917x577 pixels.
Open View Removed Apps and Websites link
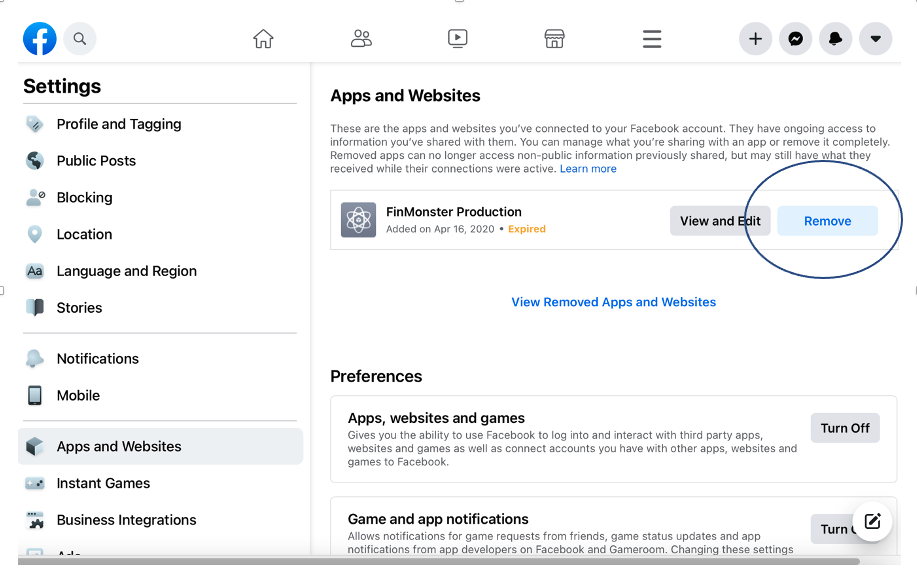tap(613, 302)
